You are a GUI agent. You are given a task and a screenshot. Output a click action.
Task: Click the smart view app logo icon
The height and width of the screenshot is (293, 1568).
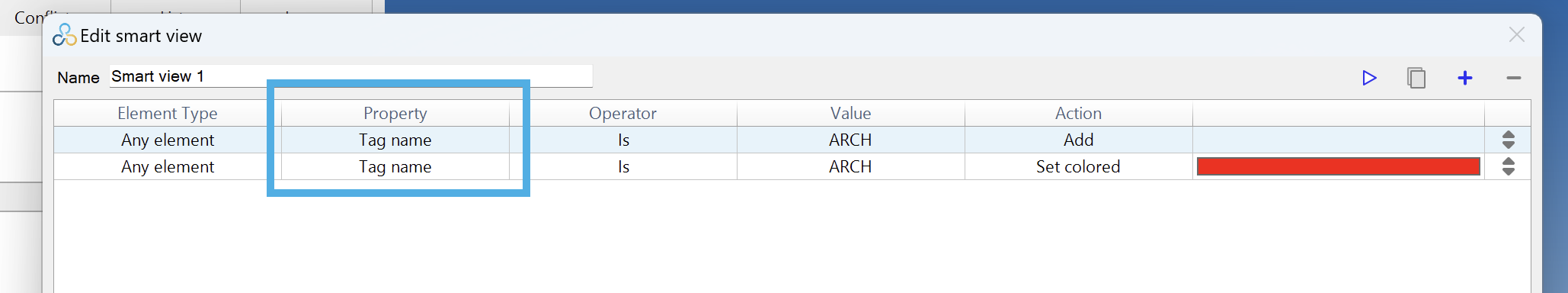[x=65, y=35]
